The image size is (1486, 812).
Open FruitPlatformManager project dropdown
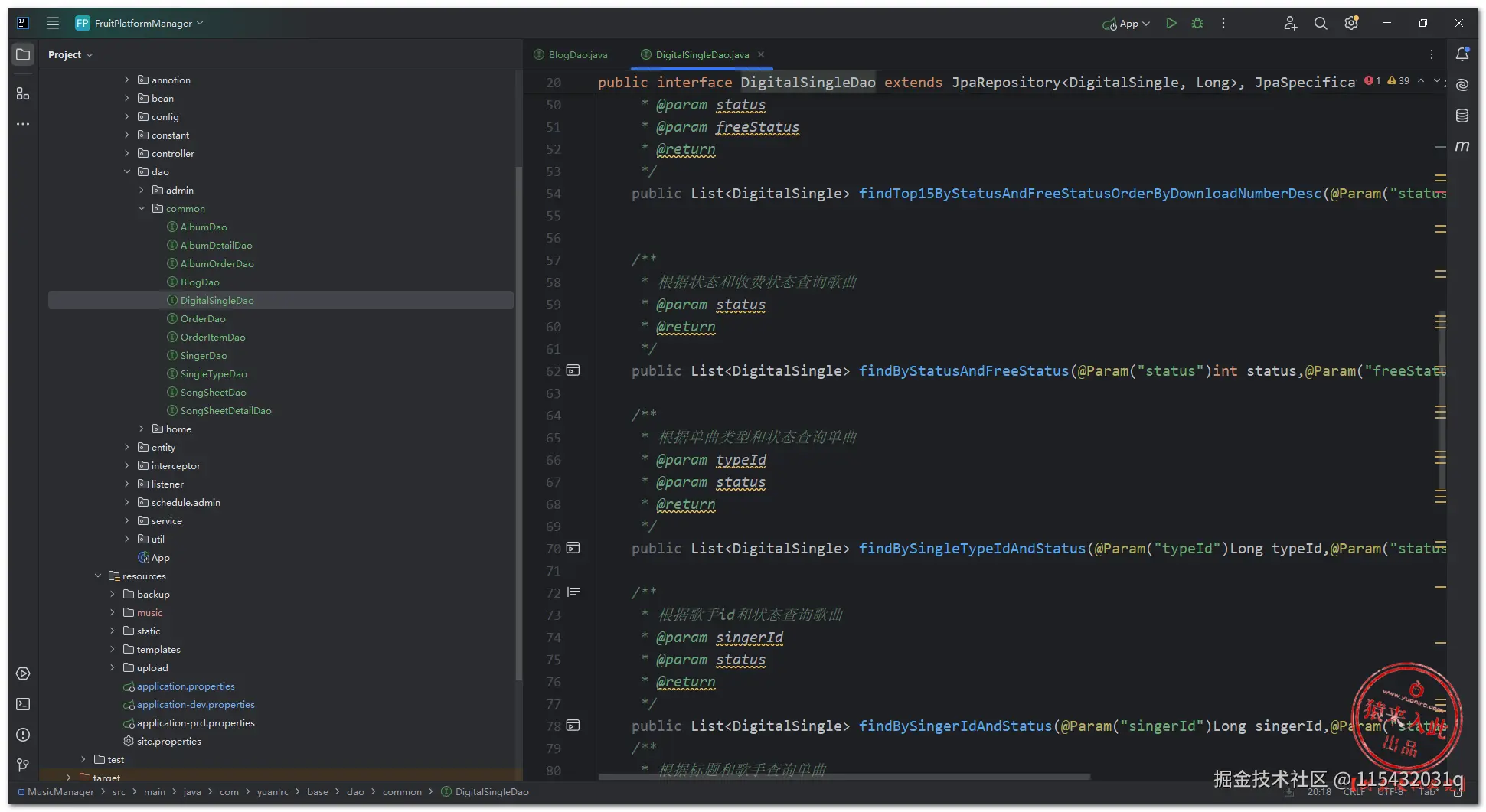[140, 23]
